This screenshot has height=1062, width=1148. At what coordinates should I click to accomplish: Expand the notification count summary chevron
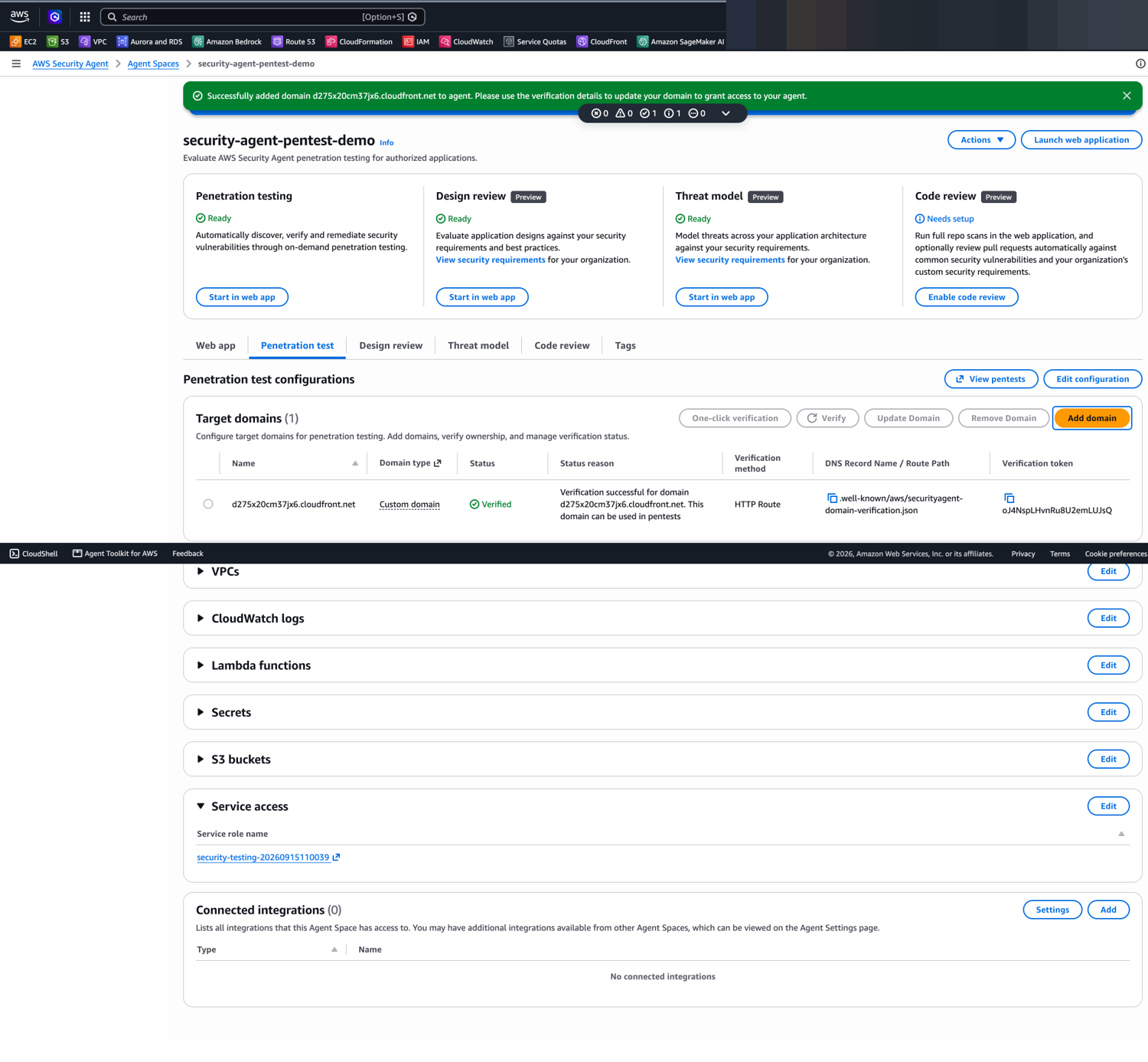(726, 113)
